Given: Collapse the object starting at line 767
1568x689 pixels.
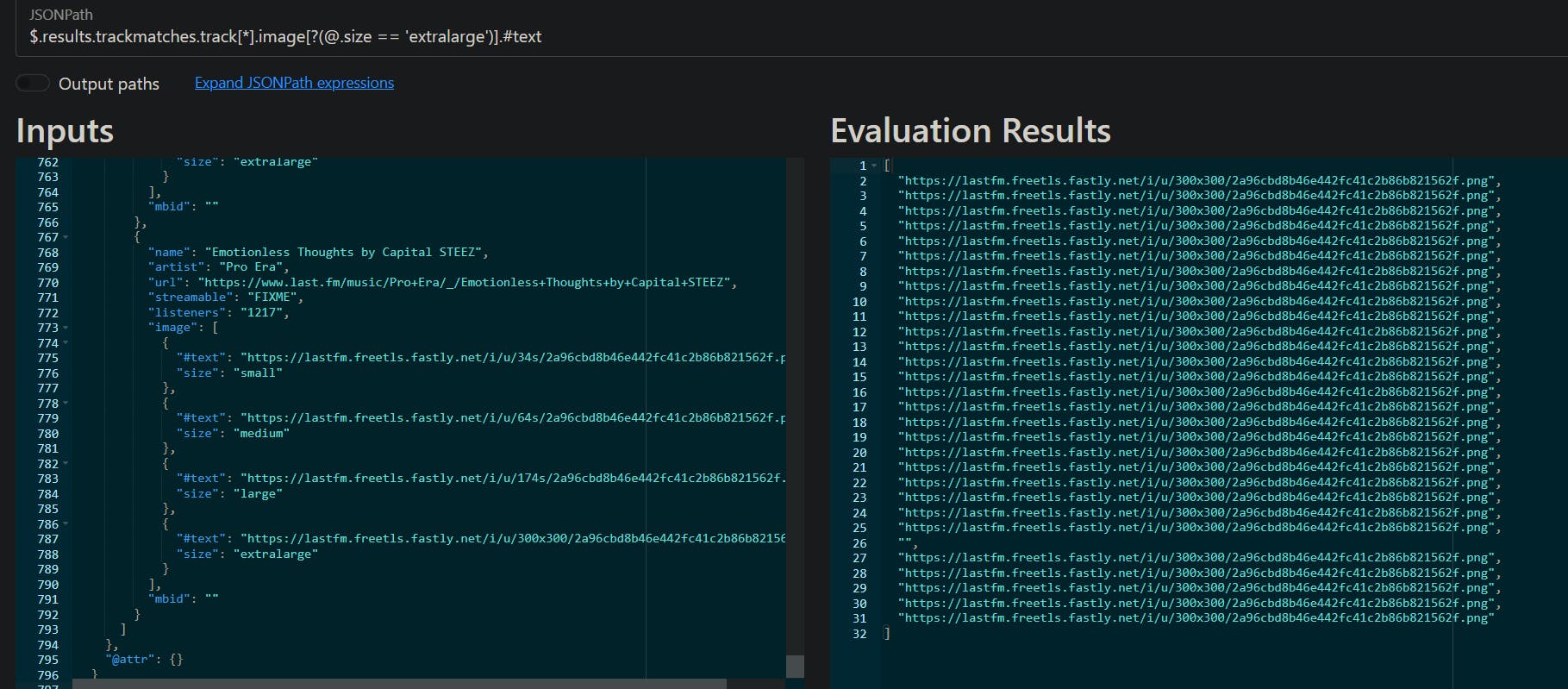Looking at the screenshot, I should pos(66,238).
